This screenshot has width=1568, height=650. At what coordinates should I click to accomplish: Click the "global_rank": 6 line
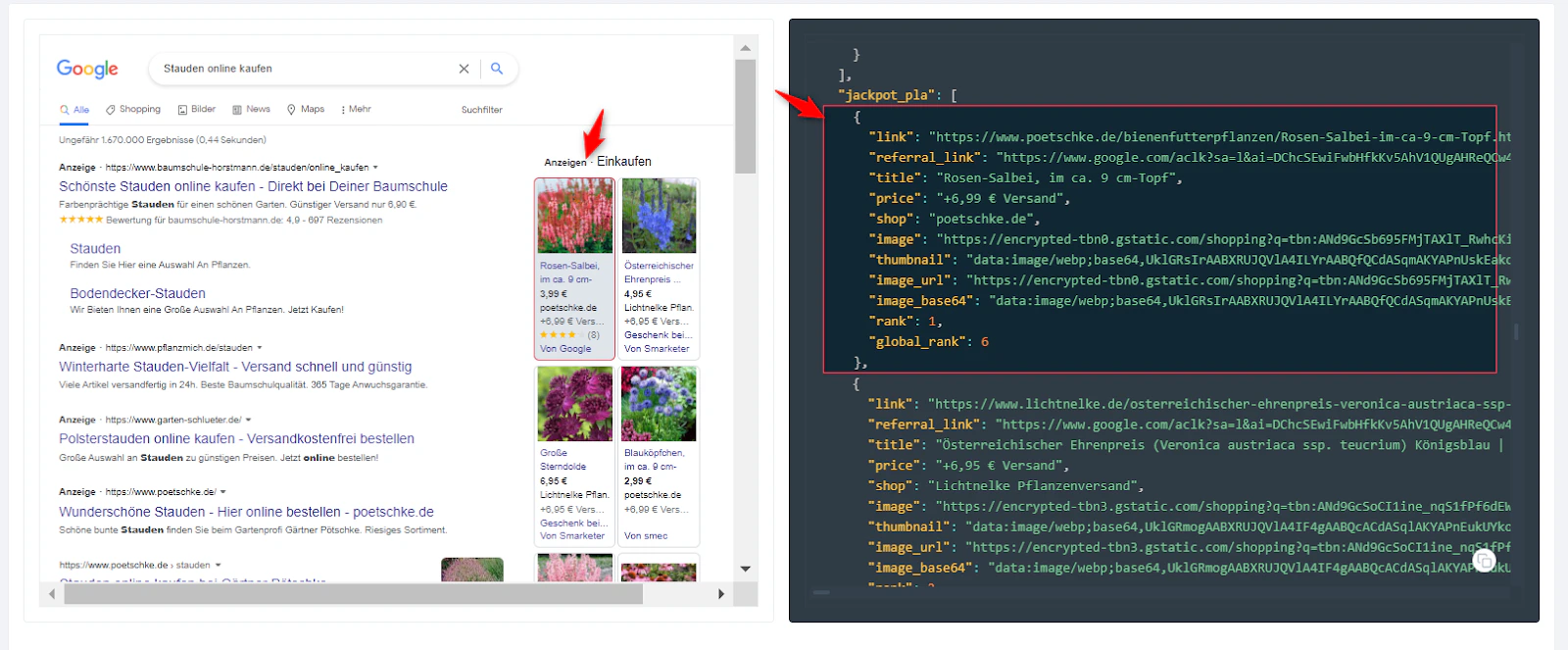[929, 341]
